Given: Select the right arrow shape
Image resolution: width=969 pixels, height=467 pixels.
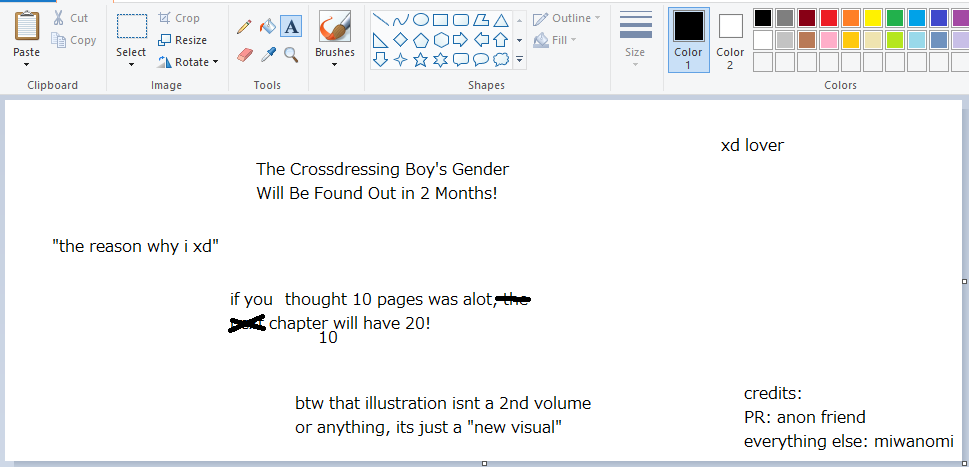Looking at the screenshot, I should click(x=460, y=40).
